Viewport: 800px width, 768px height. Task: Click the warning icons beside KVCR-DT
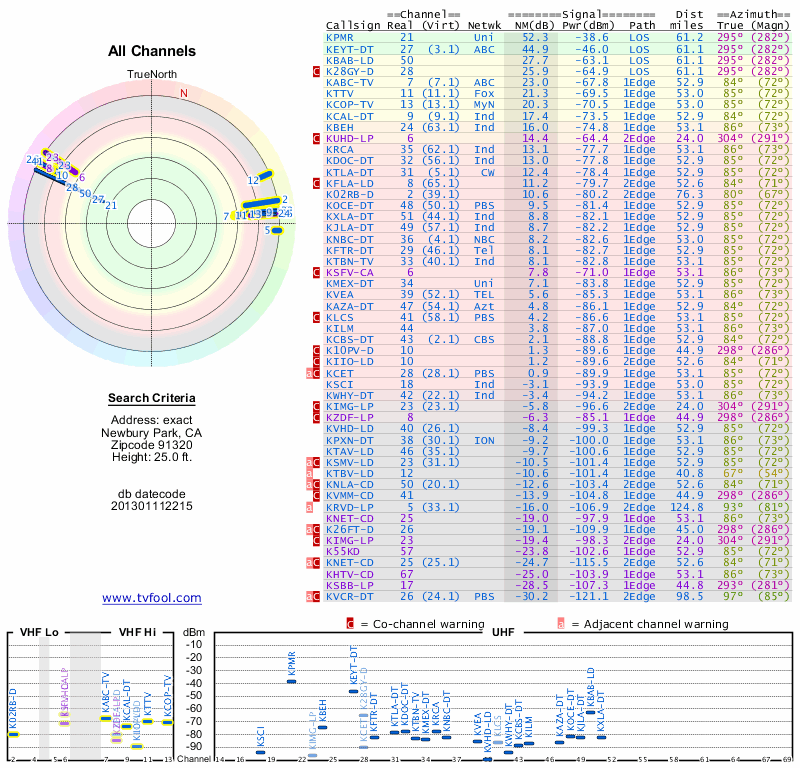(x=314, y=596)
